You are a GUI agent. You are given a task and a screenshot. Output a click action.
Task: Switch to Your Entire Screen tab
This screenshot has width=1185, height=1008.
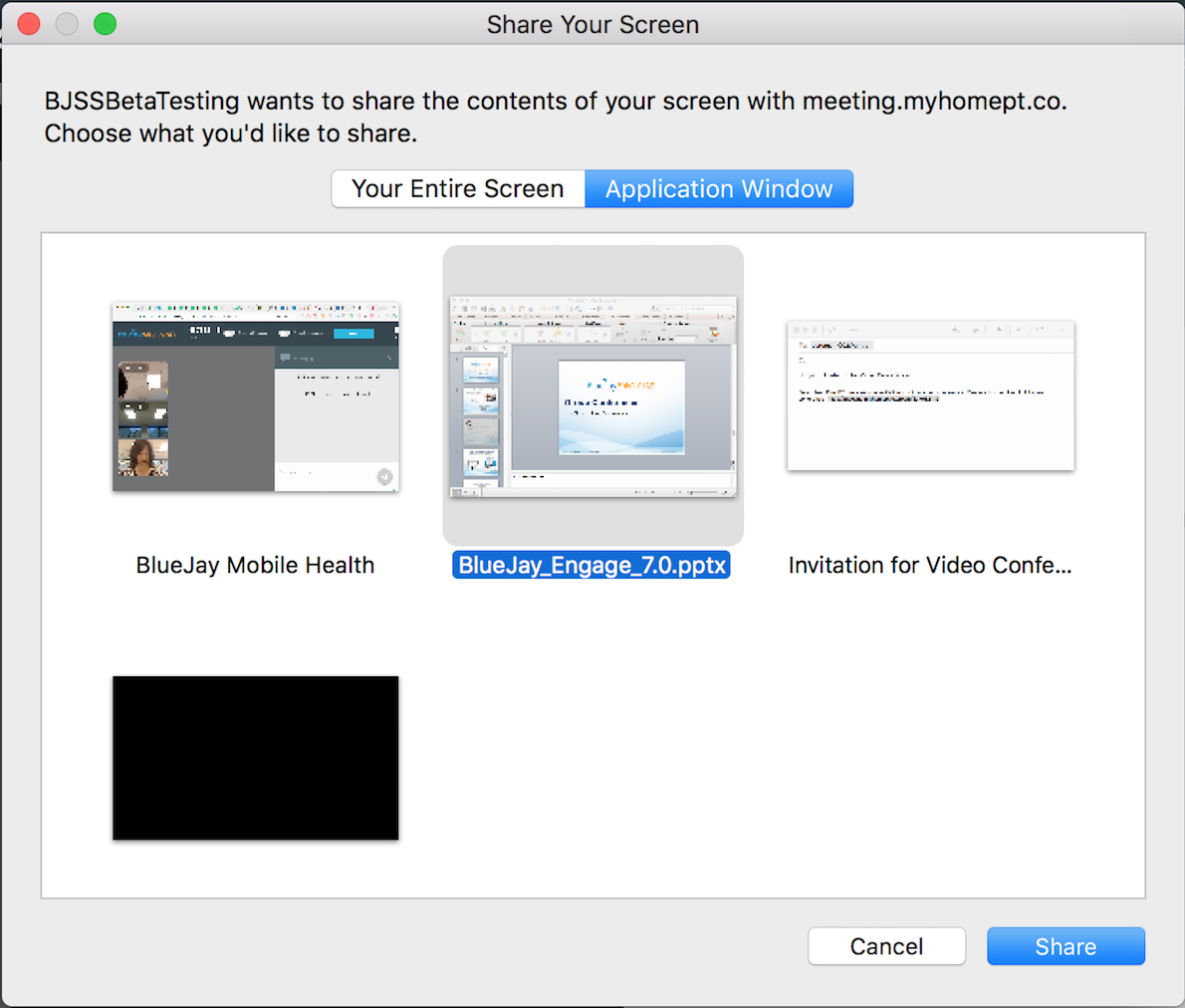coord(458,188)
